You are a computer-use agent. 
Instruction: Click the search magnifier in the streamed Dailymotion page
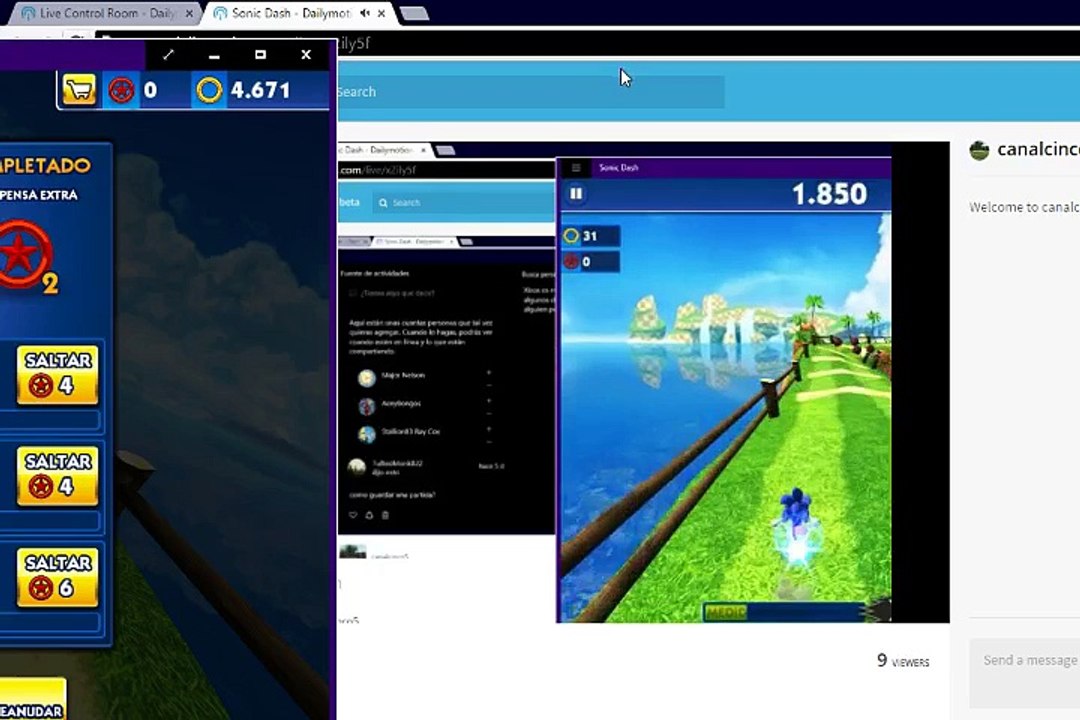click(x=384, y=203)
